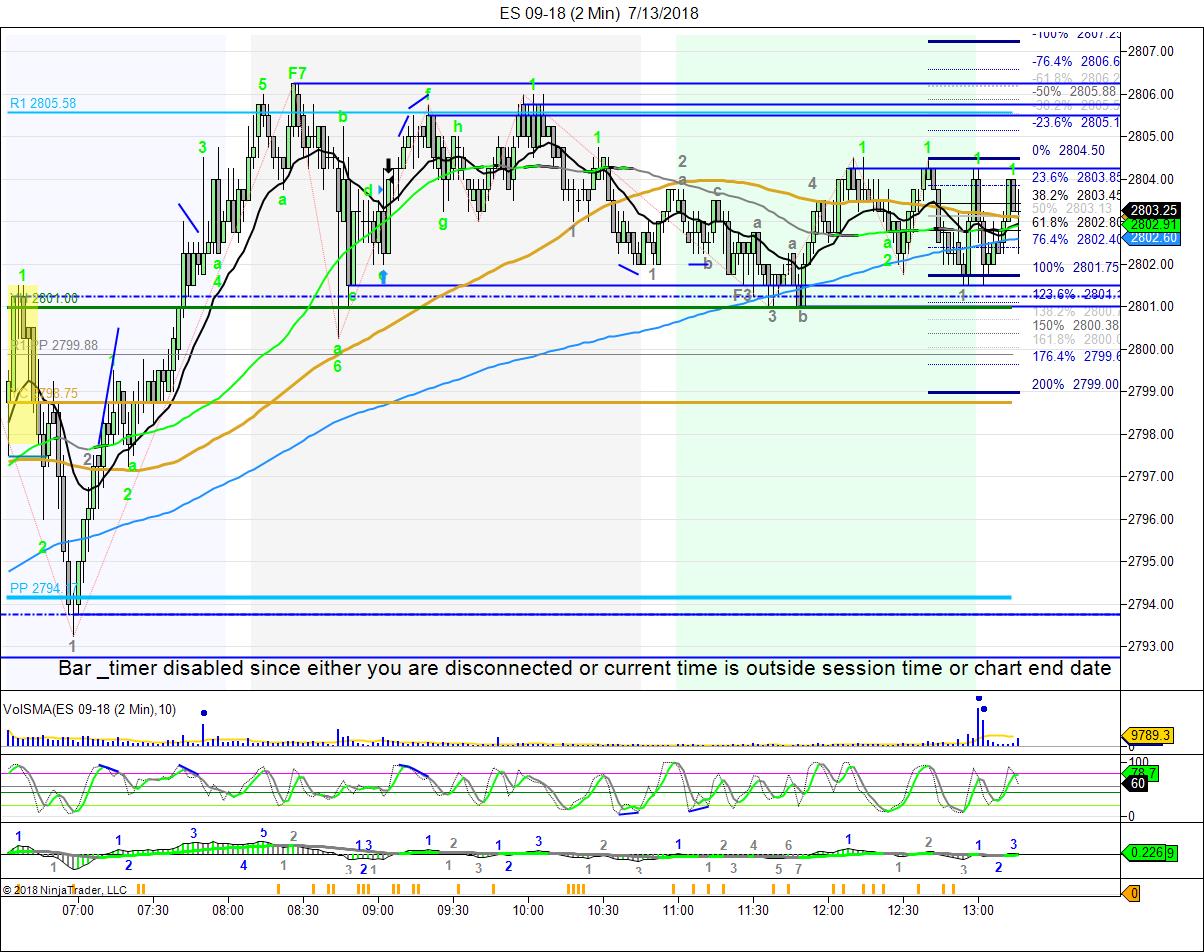The height and width of the screenshot is (952, 1204).
Task: Select the green F7 wave label
Action: (297, 73)
